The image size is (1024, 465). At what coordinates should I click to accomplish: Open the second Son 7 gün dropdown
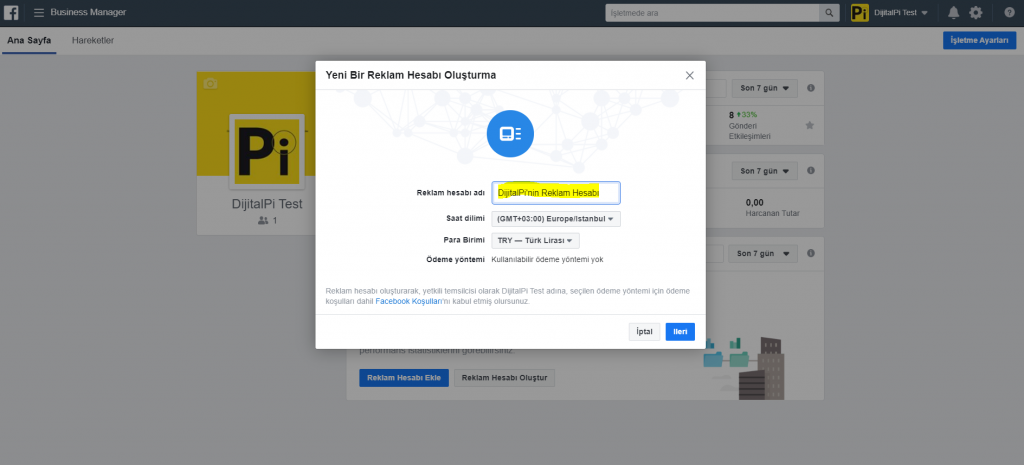[x=765, y=171]
